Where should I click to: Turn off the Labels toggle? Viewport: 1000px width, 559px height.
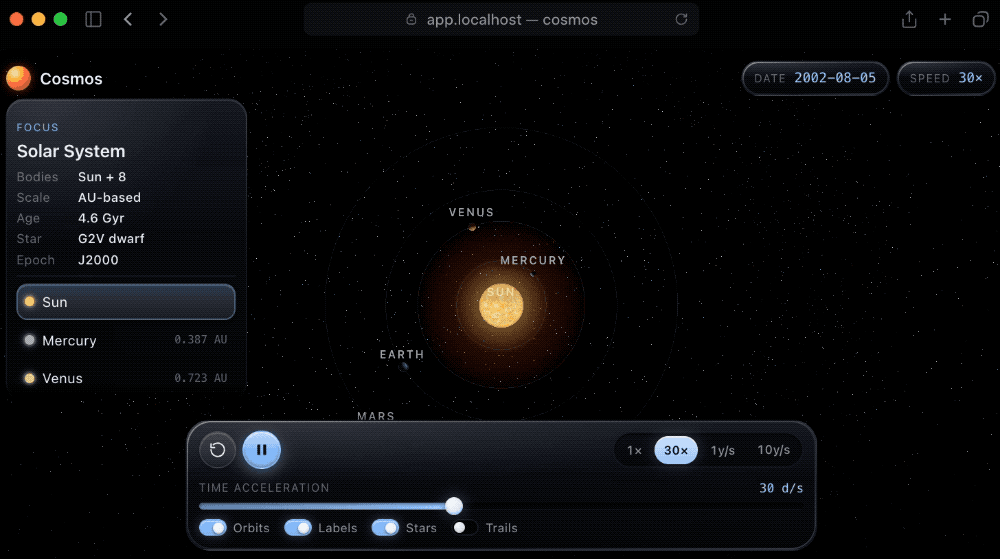tap(298, 528)
